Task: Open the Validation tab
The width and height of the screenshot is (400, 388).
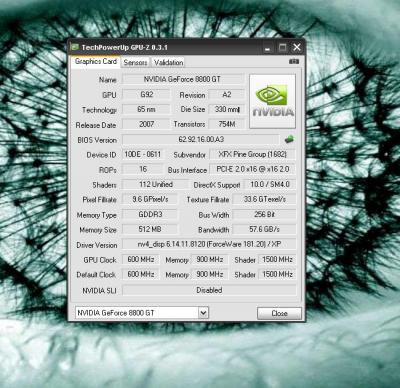Action: [168, 62]
